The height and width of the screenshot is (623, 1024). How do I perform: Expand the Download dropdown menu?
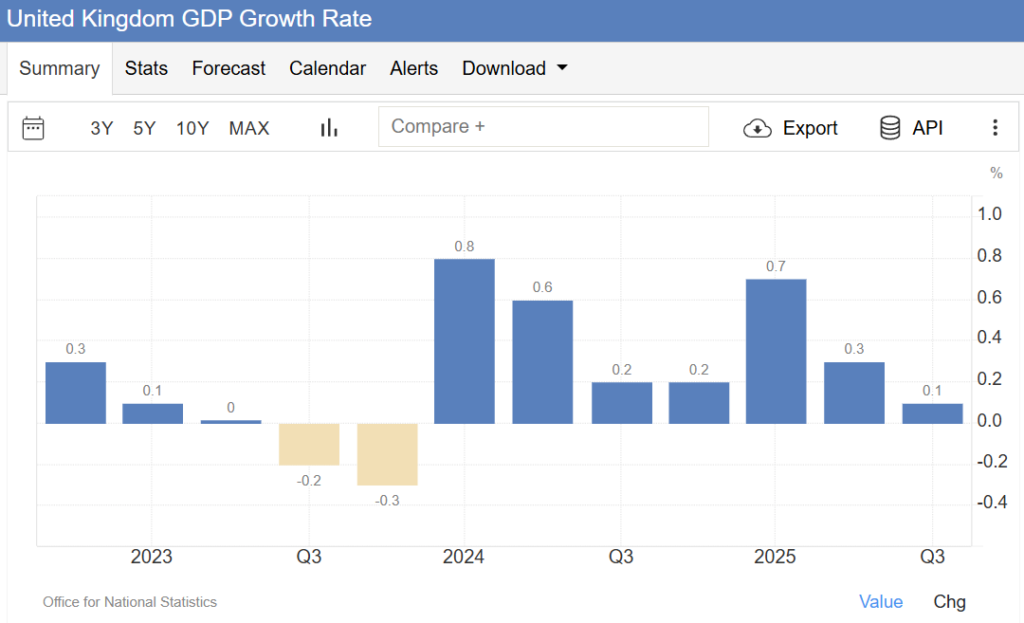tap(504, 68)
